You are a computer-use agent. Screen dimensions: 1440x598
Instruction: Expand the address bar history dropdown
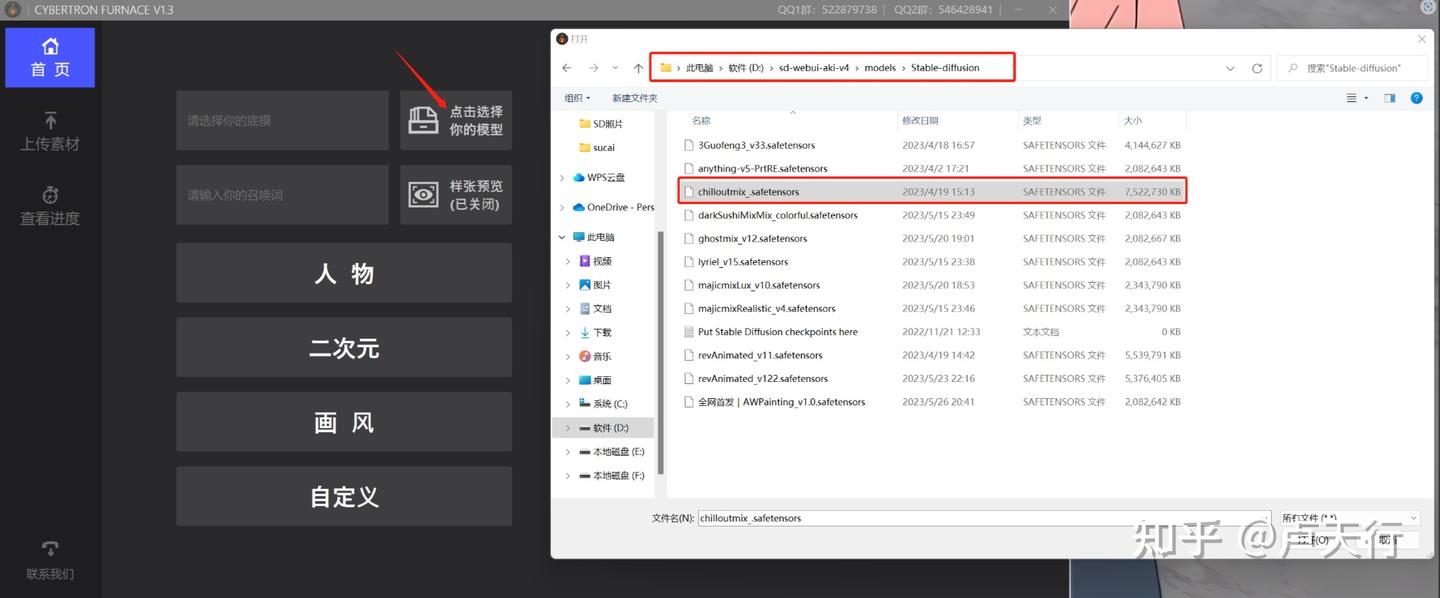(x=1230, y=68)
